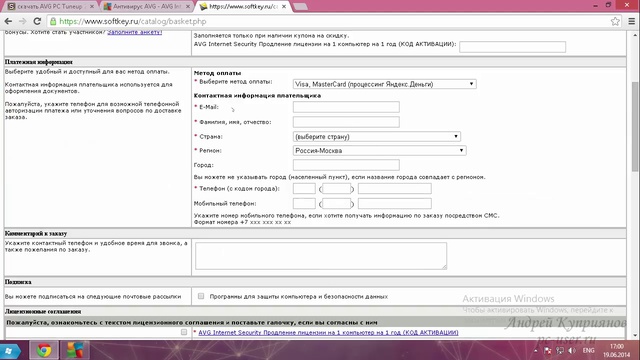Click the E-Mail input field
The height and width of the screenshot is (360, 640).
tap(346, 107)
